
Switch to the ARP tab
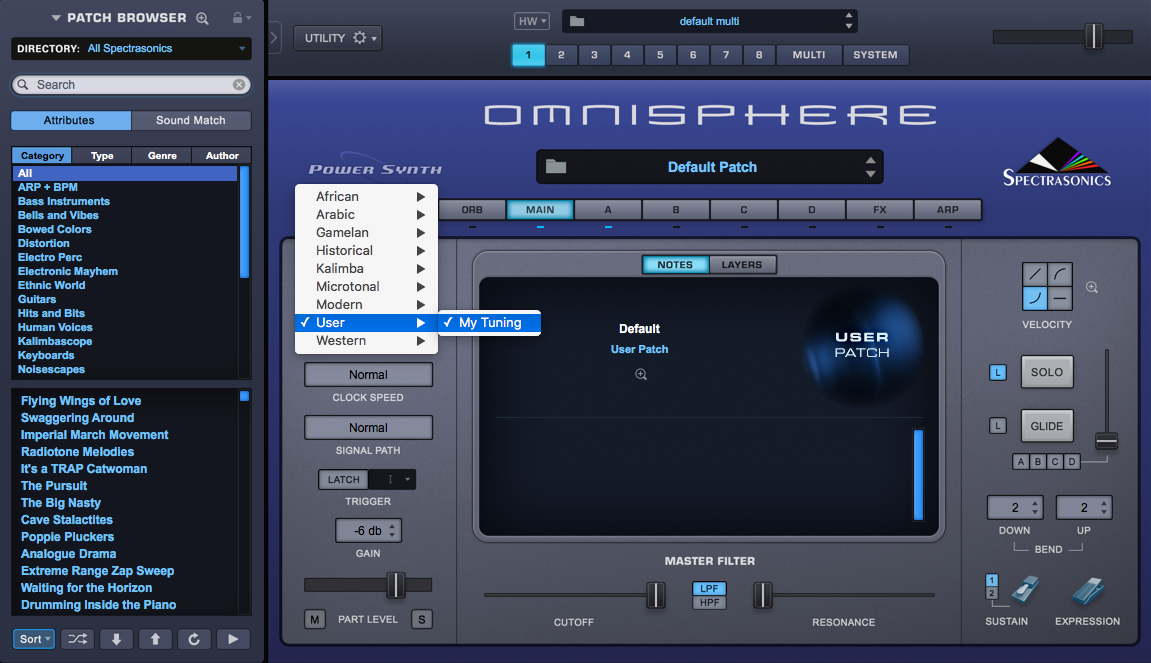pyautogui.click(x=947, y=209)
